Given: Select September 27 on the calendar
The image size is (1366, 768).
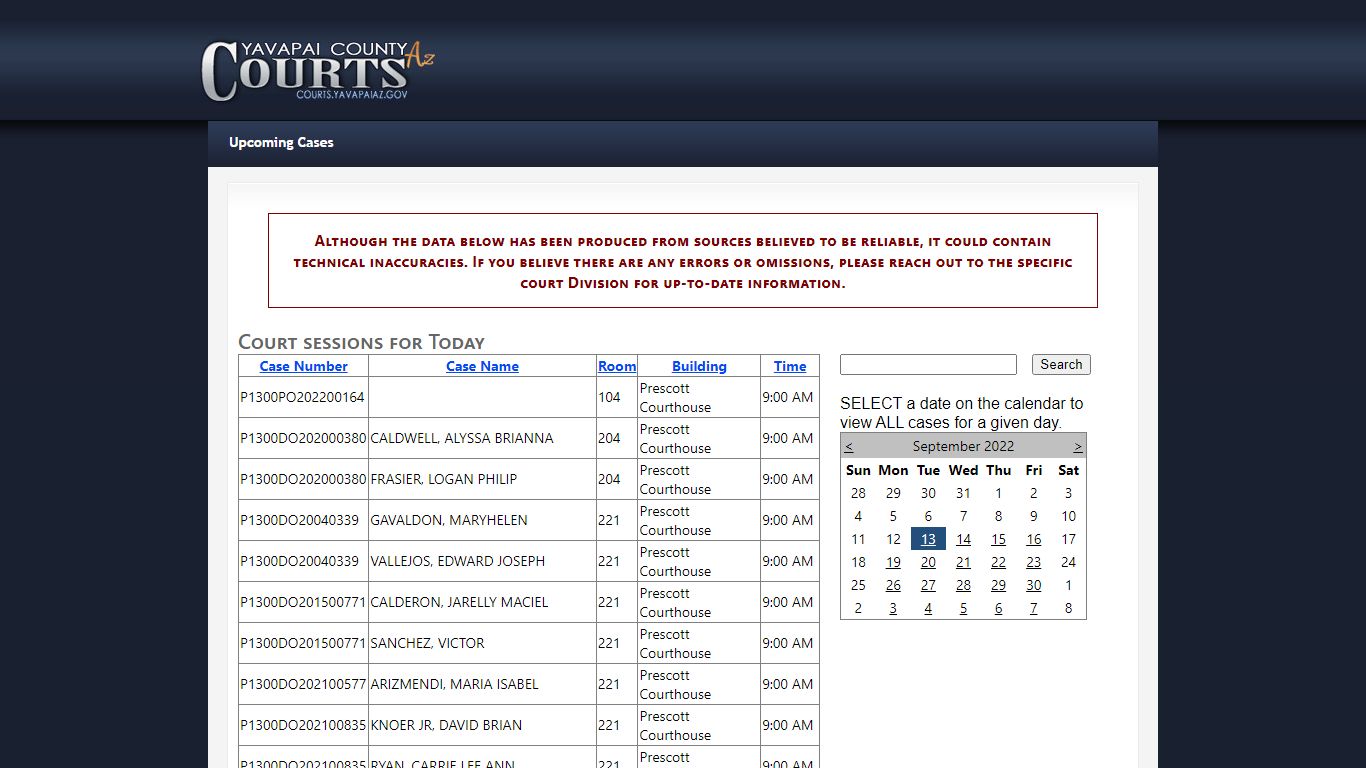Looking at the screenshot, I should (x=928, y=585).
